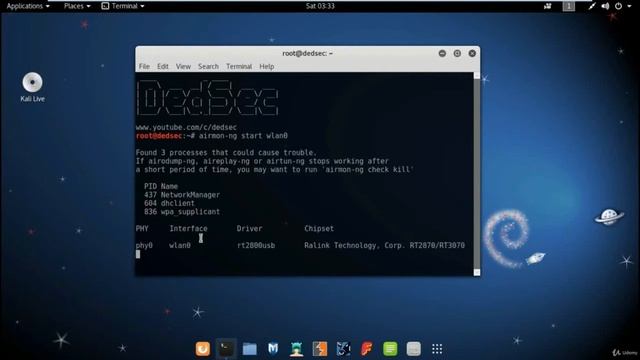Open the Firefox browser from the dock
Image resolution: width=640 pixels, height=360 pixels.
point(203,349)
